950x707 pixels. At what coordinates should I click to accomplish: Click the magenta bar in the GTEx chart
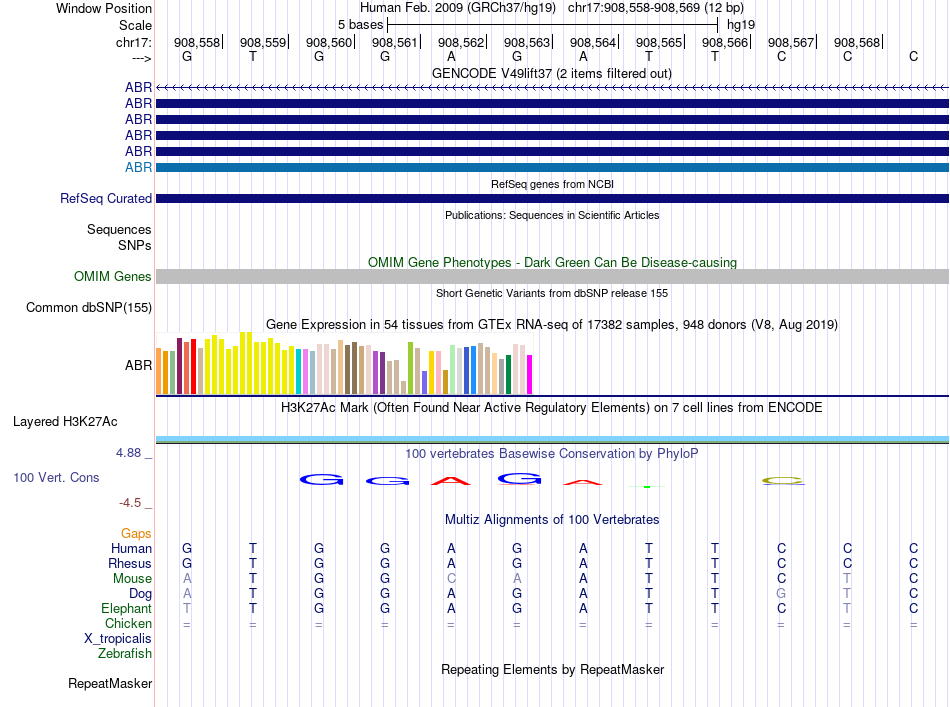point(530,374)
